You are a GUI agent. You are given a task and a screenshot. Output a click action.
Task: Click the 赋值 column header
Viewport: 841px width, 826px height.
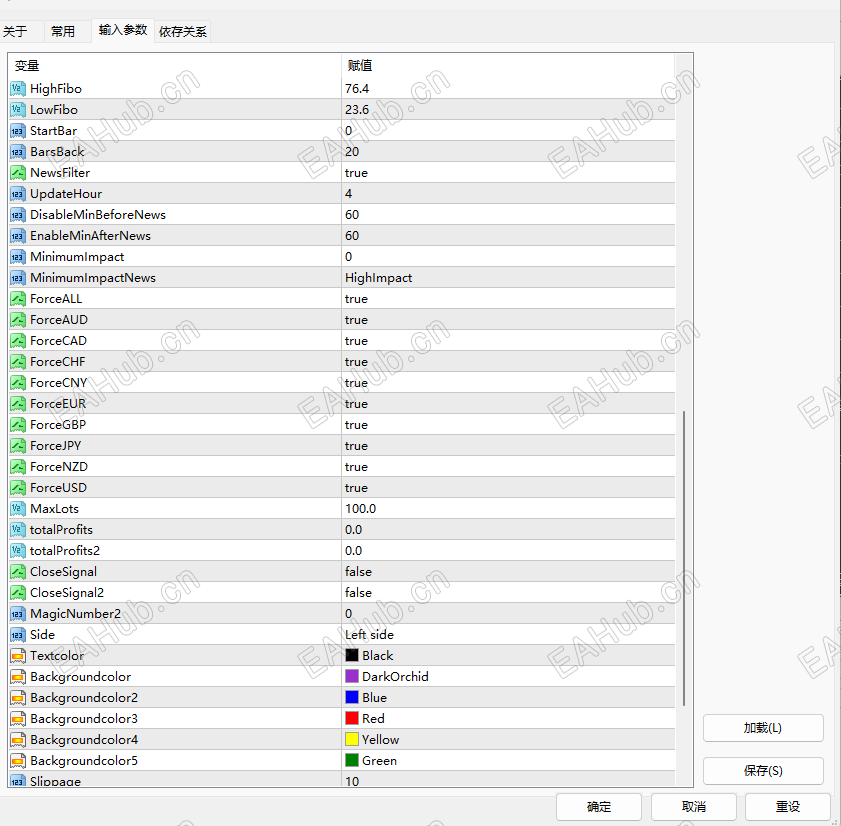click(x=508, y=65)
